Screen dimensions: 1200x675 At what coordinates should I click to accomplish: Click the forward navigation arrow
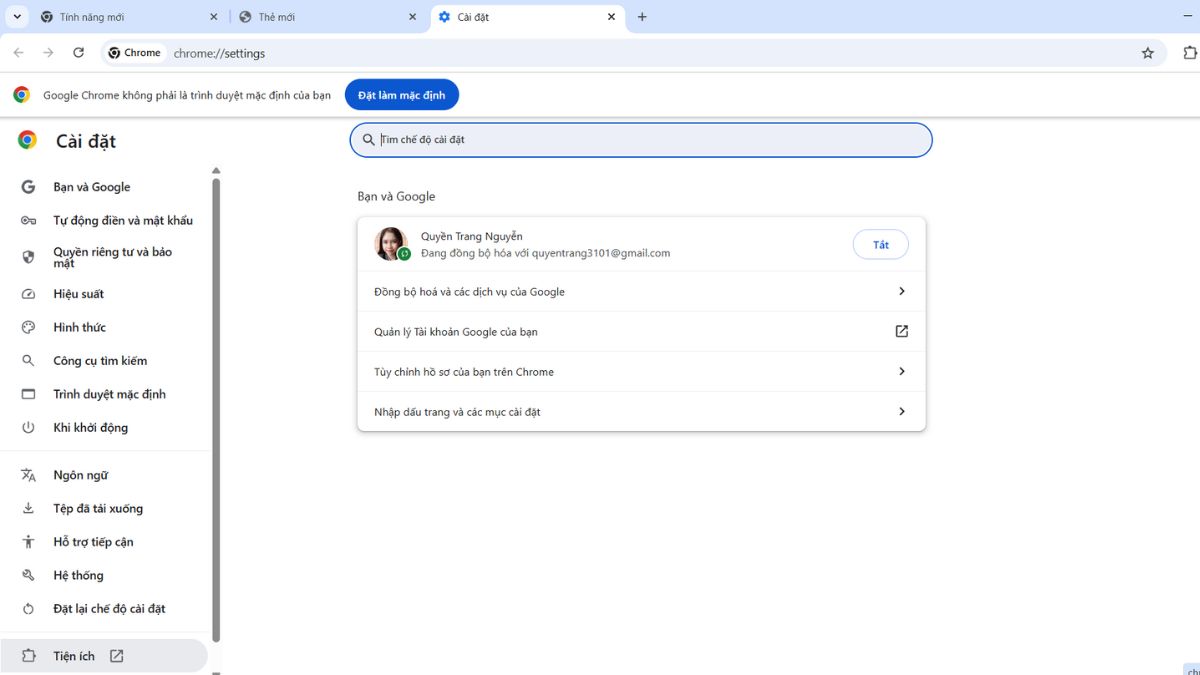[48, 53]
